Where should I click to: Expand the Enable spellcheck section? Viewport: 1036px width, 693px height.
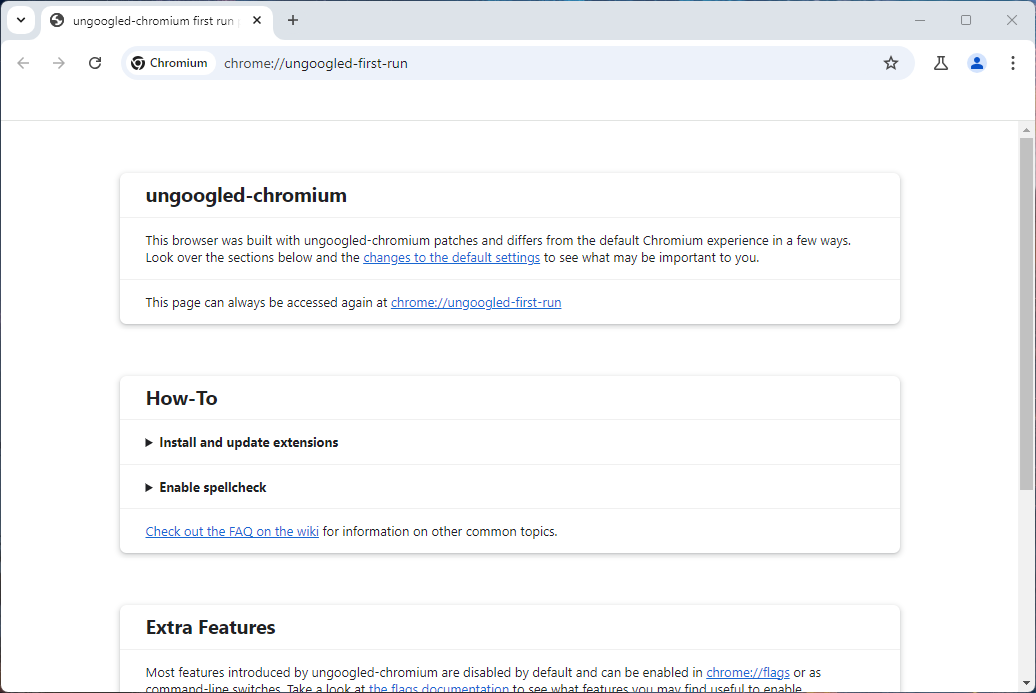coord(212,487)
